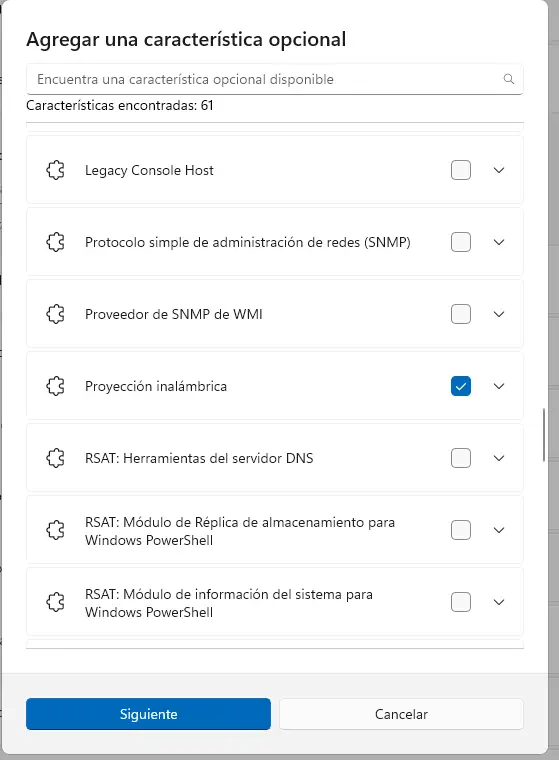This screenshot has height=760, width=559.
Task: Click the RSAT Réplica de almacenamiento icon
Action: 56,530
